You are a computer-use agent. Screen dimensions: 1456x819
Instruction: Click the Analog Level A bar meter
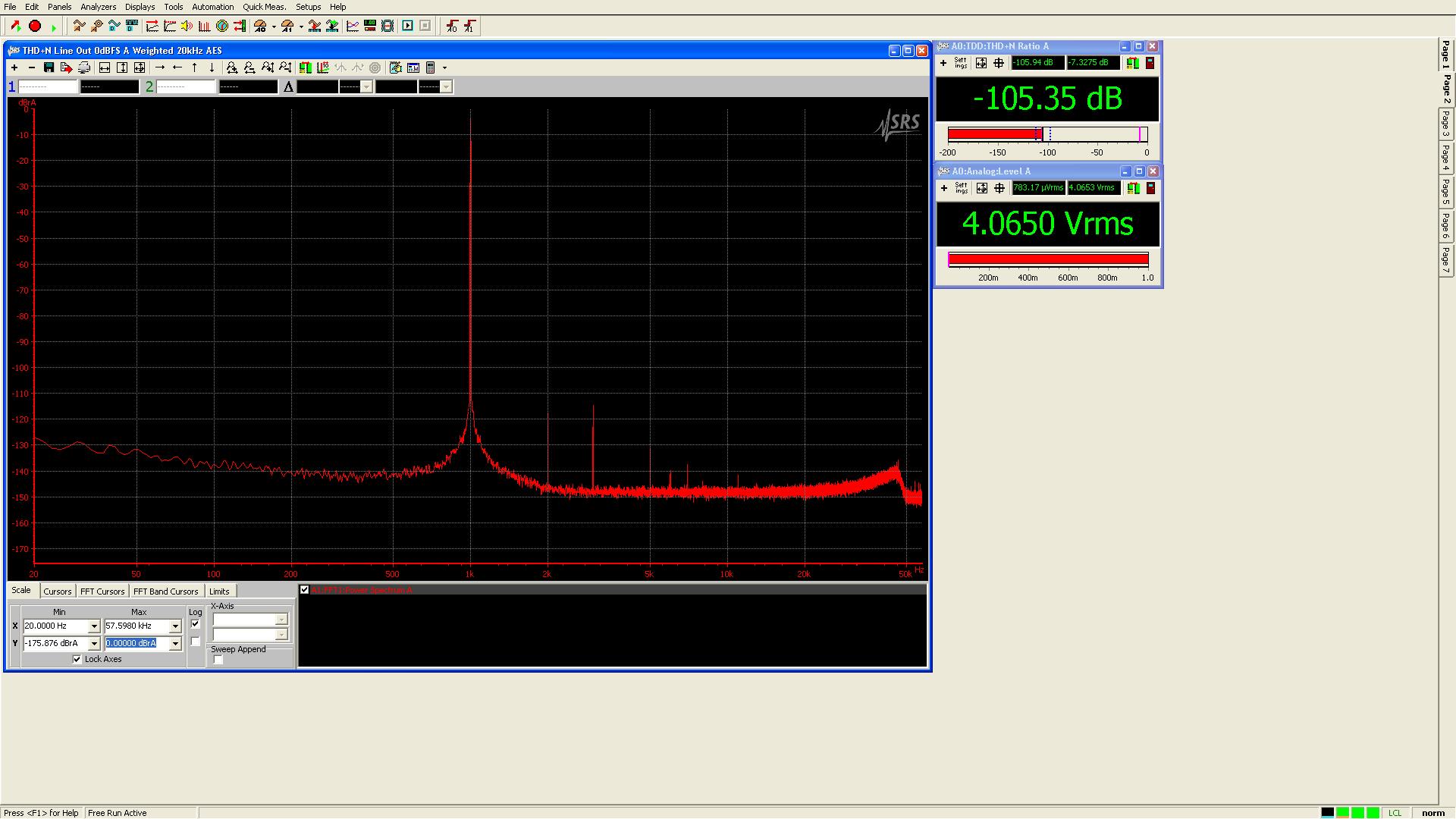[x=1048, y=259]
